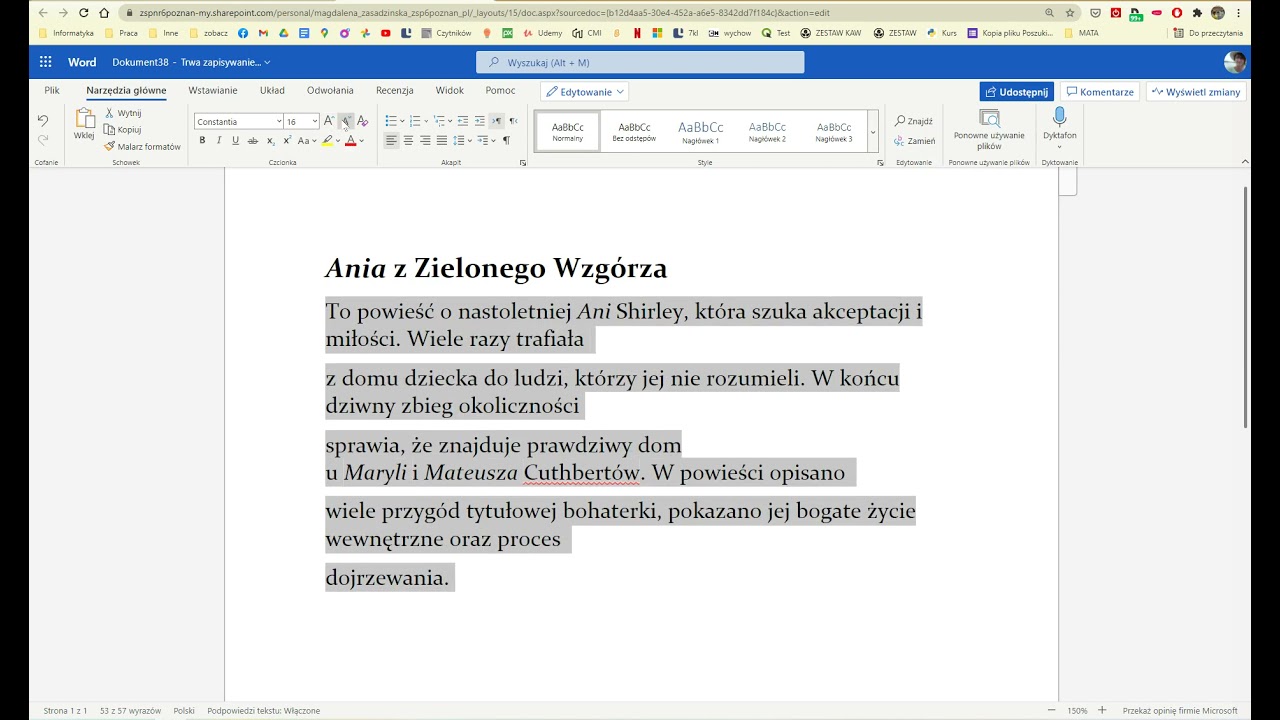Toggle underline formatting
The image size is (1280, 720).
[x=236, y=141]
